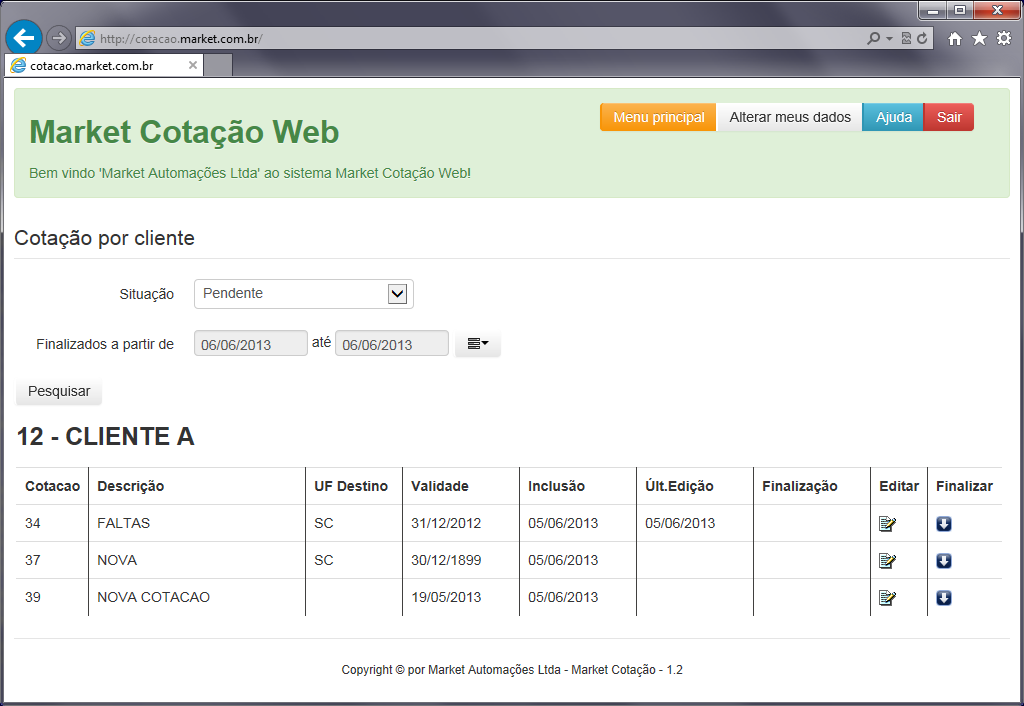Click the browser forward arrow
This screenshot has width=1024, height=706.
coord(59,39)
